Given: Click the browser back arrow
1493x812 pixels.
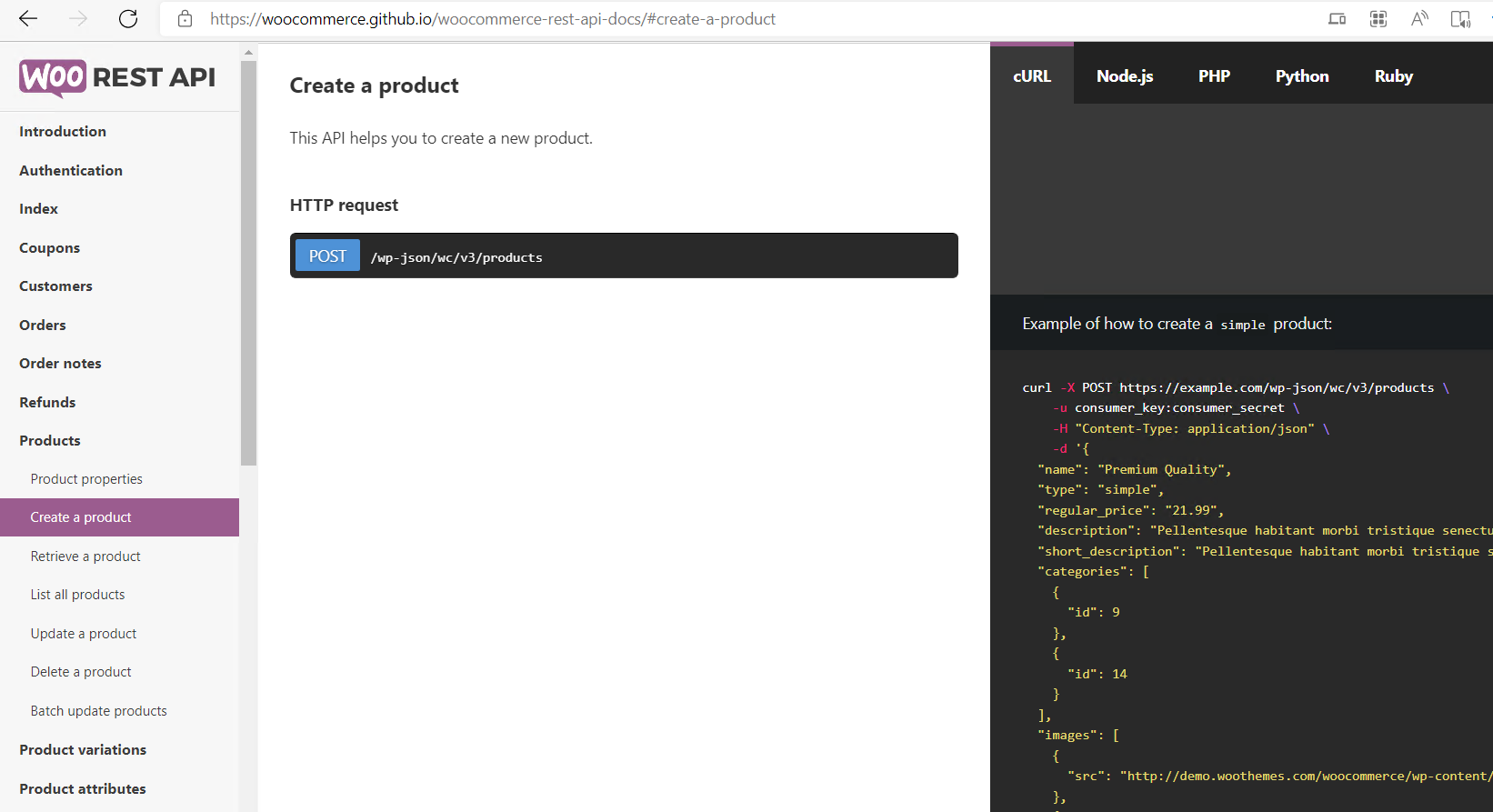Looking at the screenshot, I should (x=28, y=19).
